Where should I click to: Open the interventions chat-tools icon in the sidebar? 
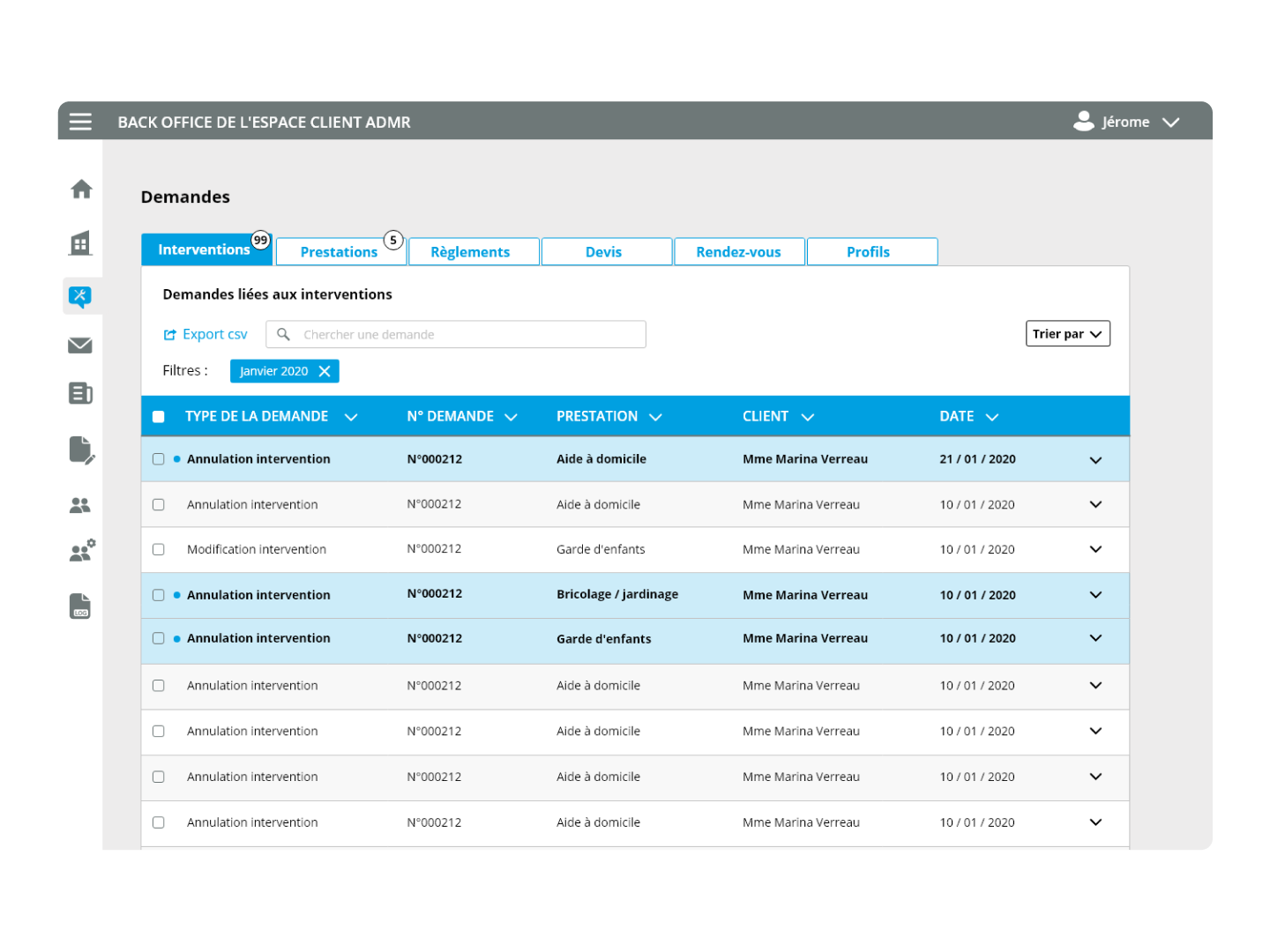click(80, 296)
